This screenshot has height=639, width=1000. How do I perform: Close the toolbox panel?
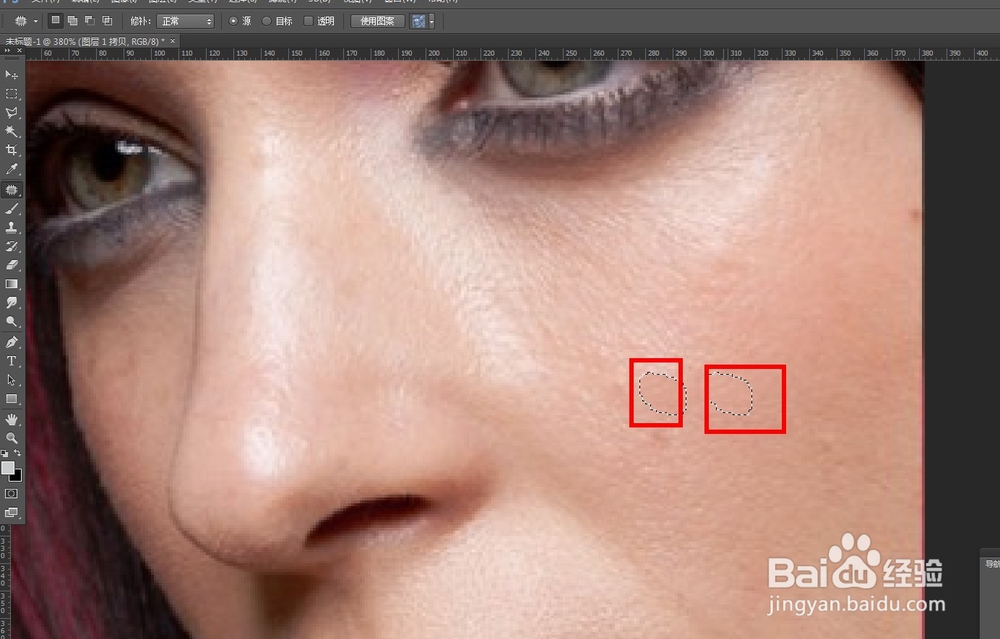19,50
